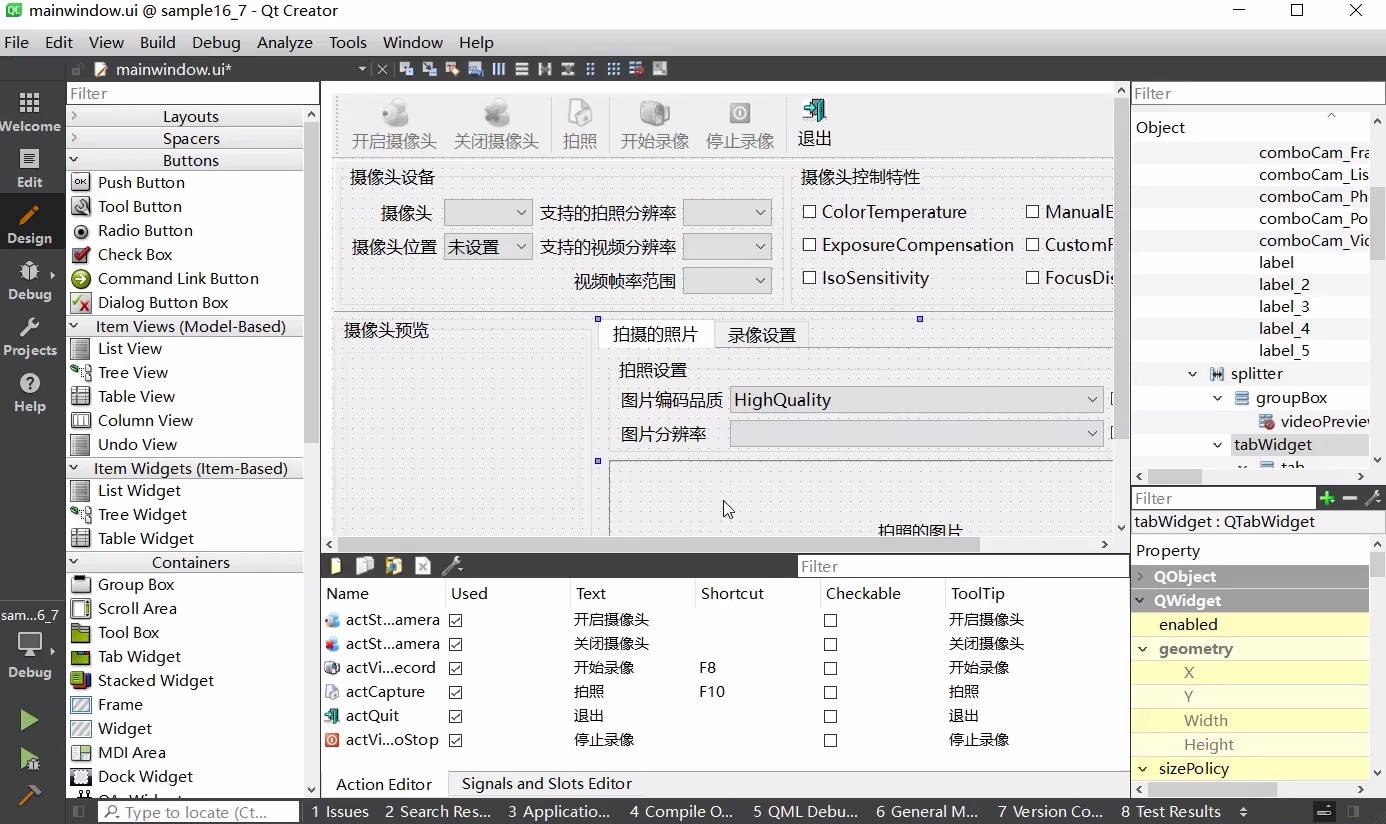Screen dimensions: 1386x824
Task: Open the 8 Test Results pane
Action: tap(1171, 811)
